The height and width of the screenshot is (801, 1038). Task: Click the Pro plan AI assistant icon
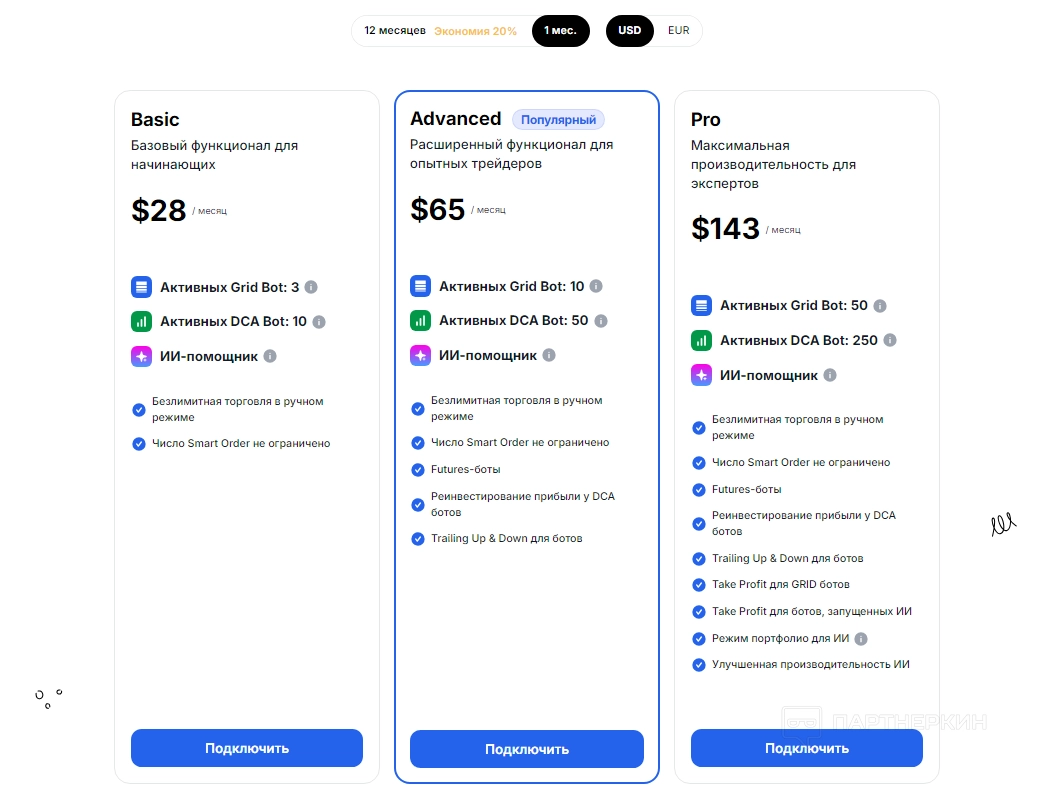[x=701, y=375]
